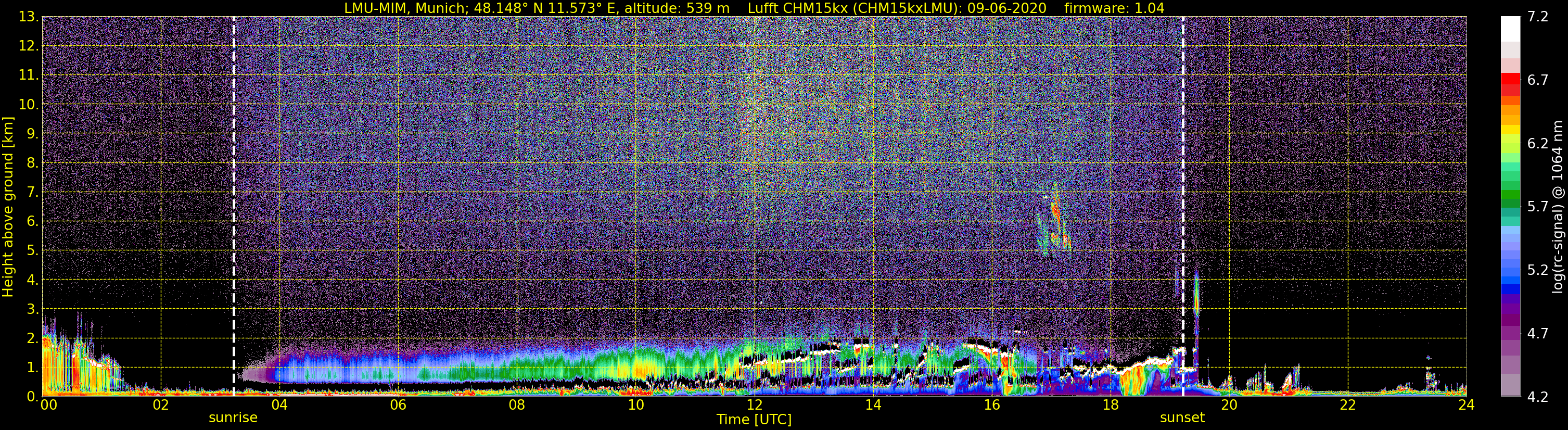Click the time axis tick '04'
The image size is (1568, 430).
point(279,406)
